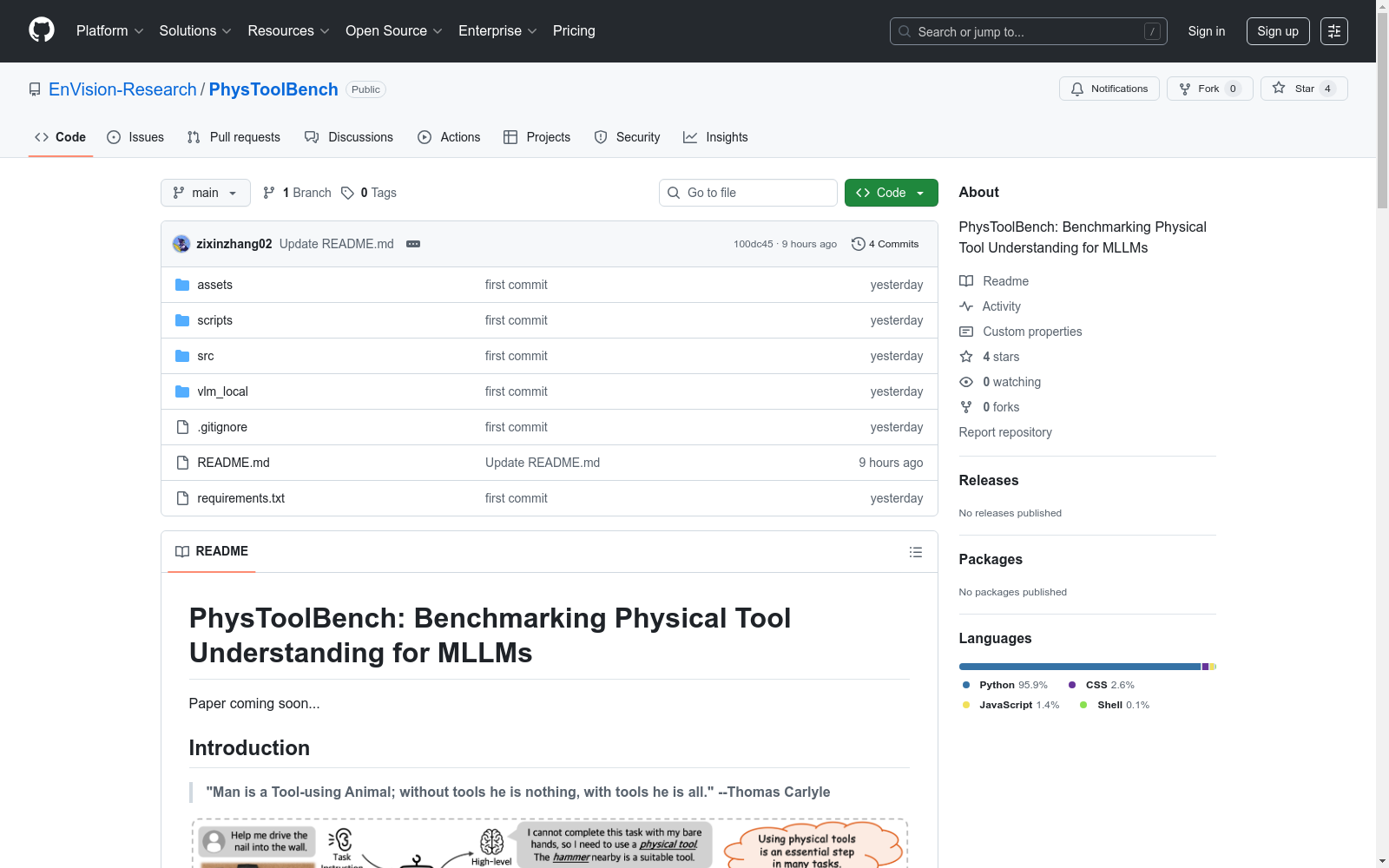
Task: Click the commit history clock icon
Action: [859, 244]
